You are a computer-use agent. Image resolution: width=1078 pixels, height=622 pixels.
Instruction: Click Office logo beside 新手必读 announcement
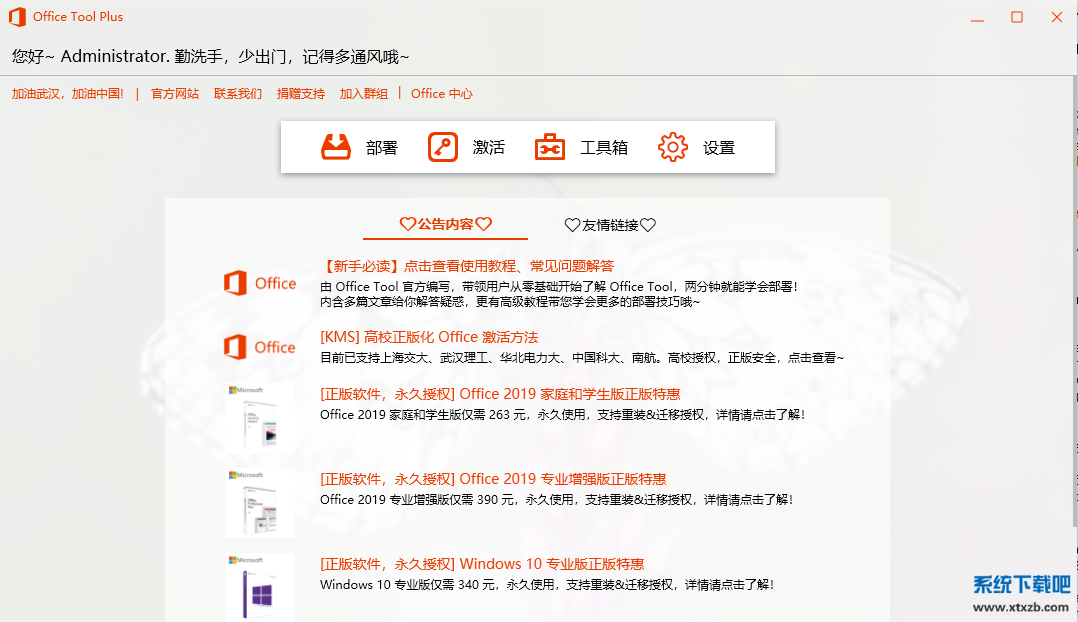[x=260, y=283]
